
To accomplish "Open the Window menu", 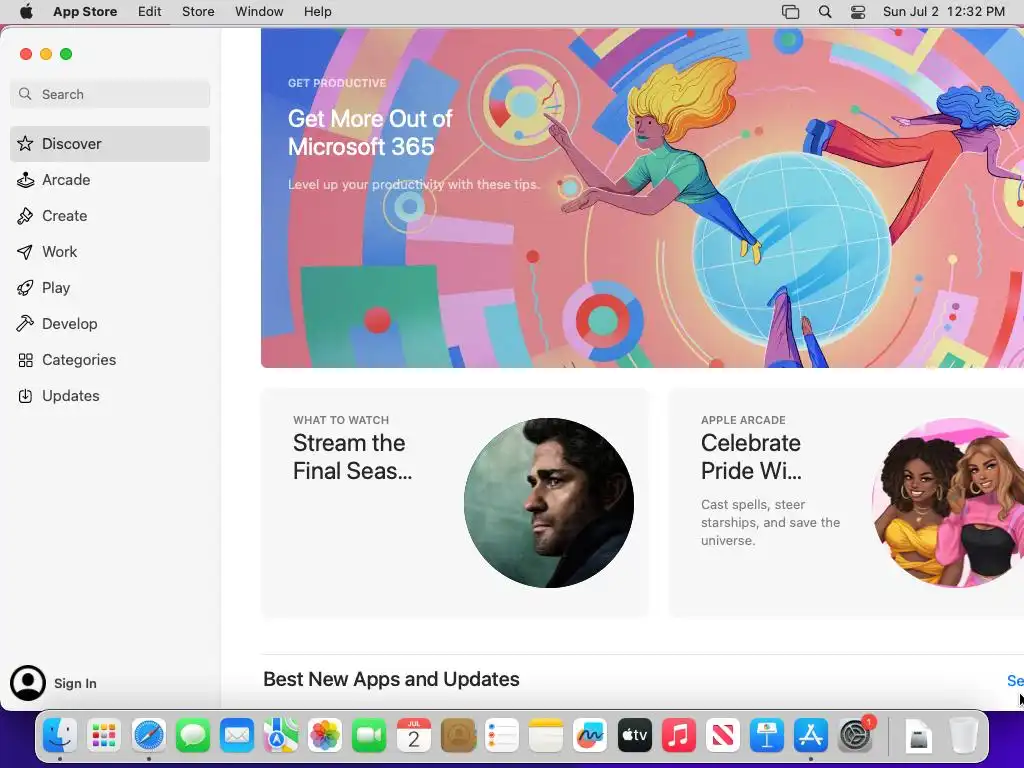I will 259,11.
